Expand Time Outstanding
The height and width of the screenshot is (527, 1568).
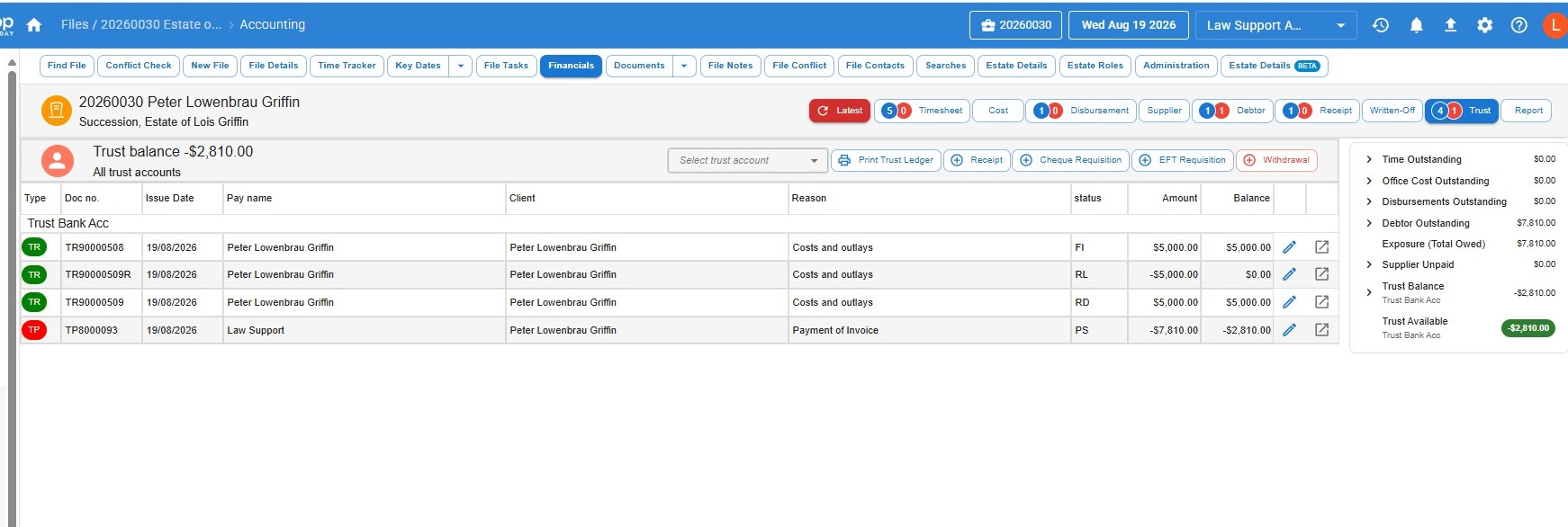click(1369, 159)
